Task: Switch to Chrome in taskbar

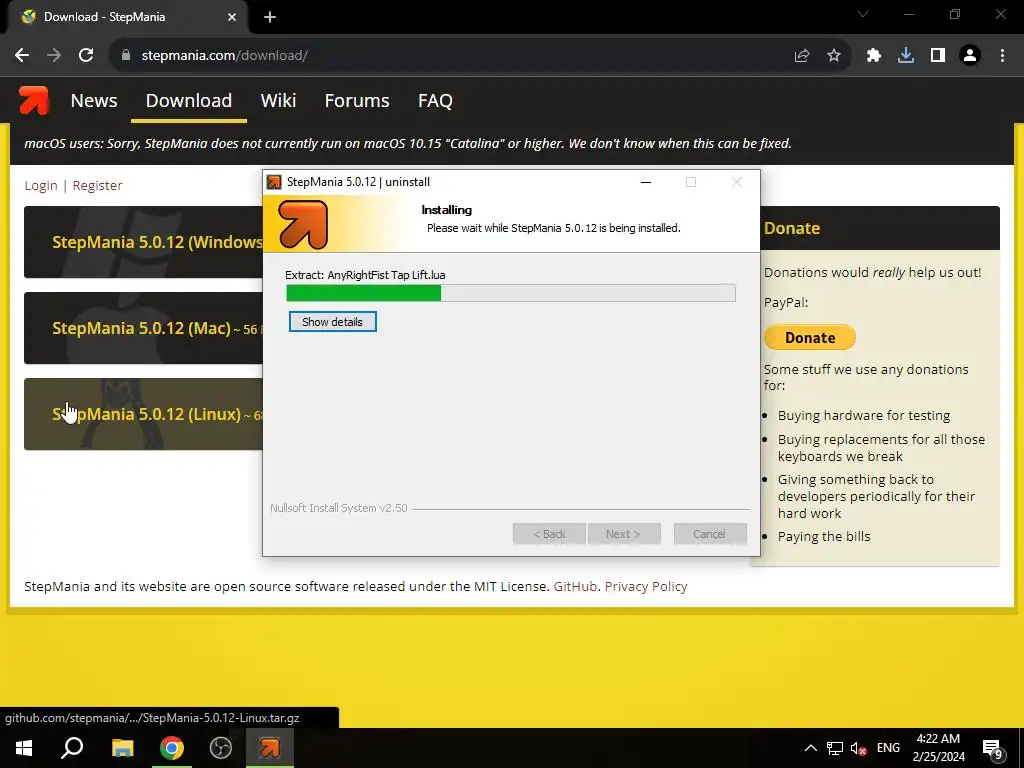Action: pos(172,748)
